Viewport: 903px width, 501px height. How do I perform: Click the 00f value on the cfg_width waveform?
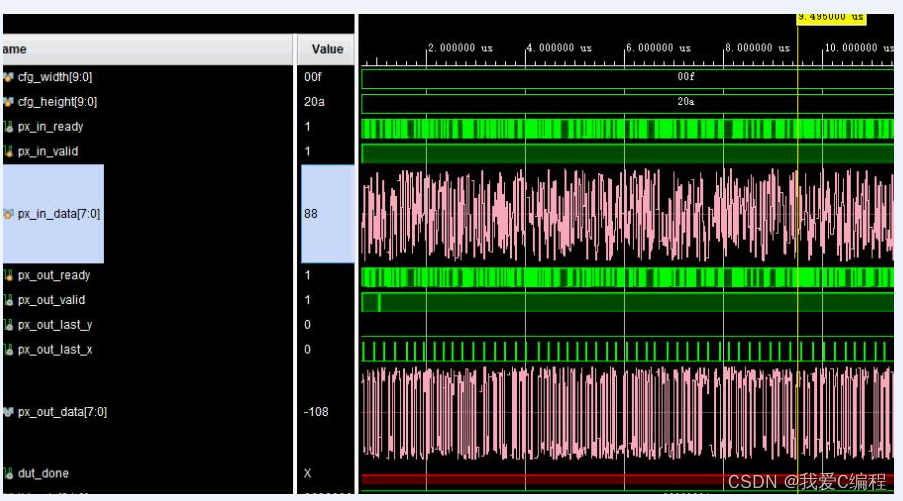[685, 77]
